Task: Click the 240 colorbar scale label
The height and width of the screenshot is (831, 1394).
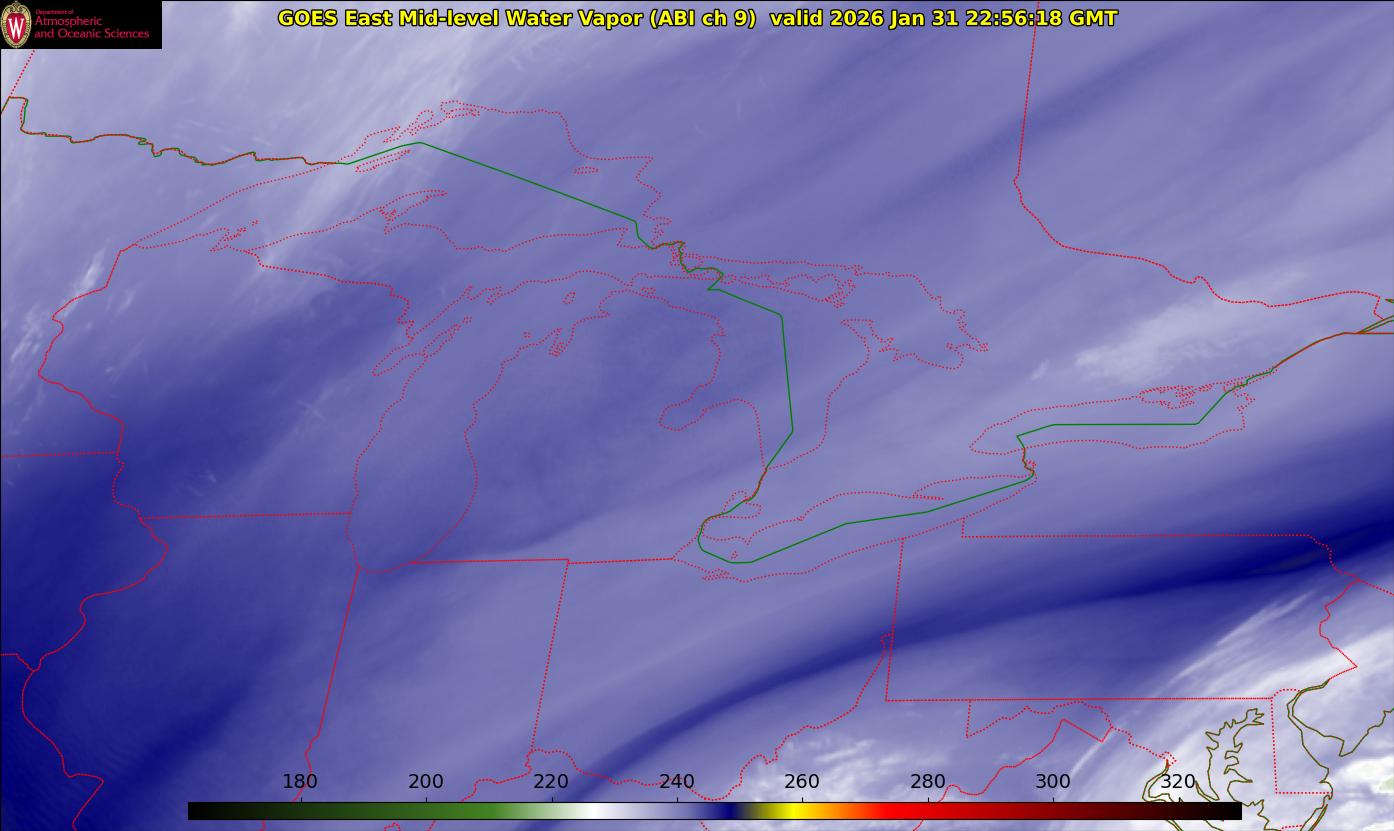Action: (x=677, y=782)
